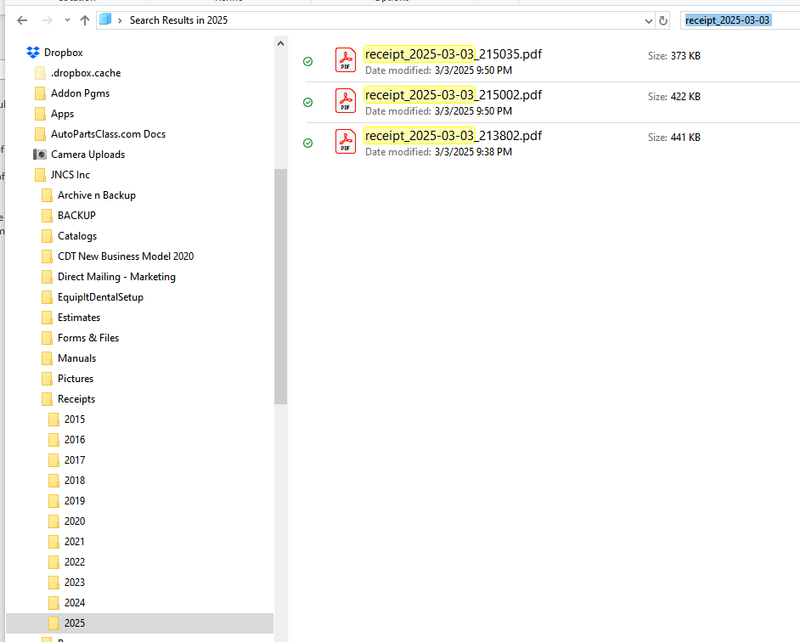Click the Camera Uploads camera icon
Image resolution: width=800 pixels, height=642 pixels.
pos(40,154)
